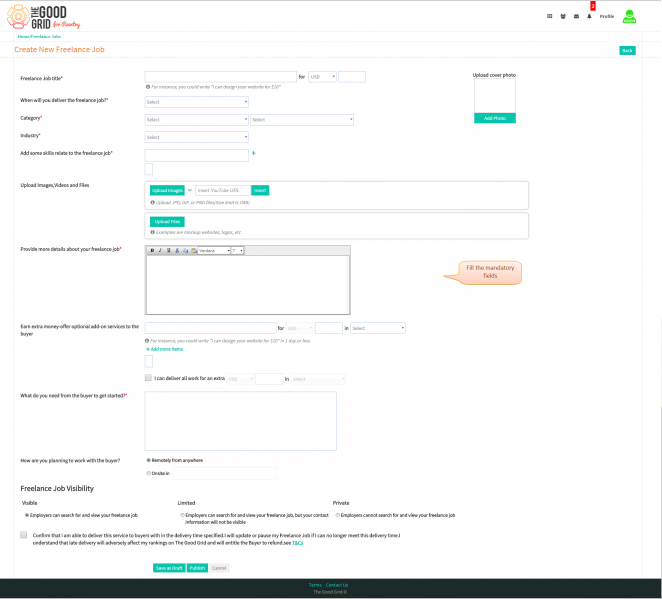The height and width of the screenshot is (599, 662).
Task: Open Contact Us link in footer
Action: [337, 585]
